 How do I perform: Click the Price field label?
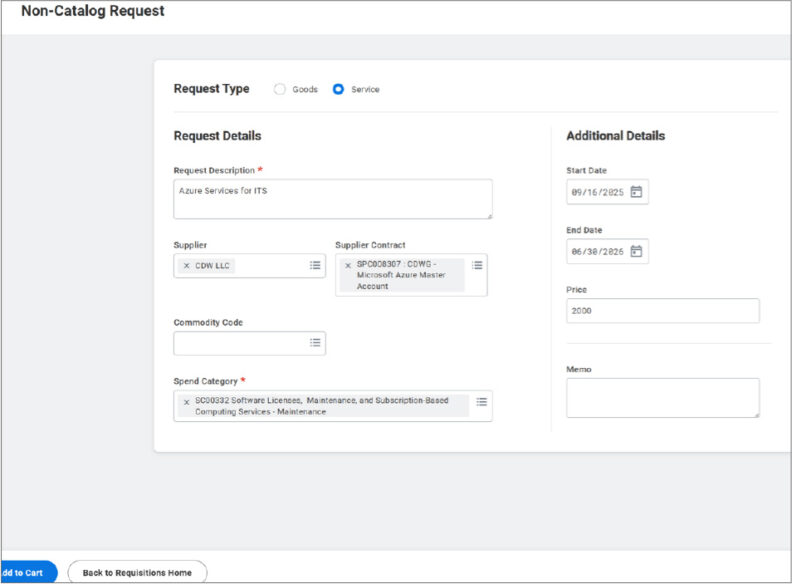576,289
